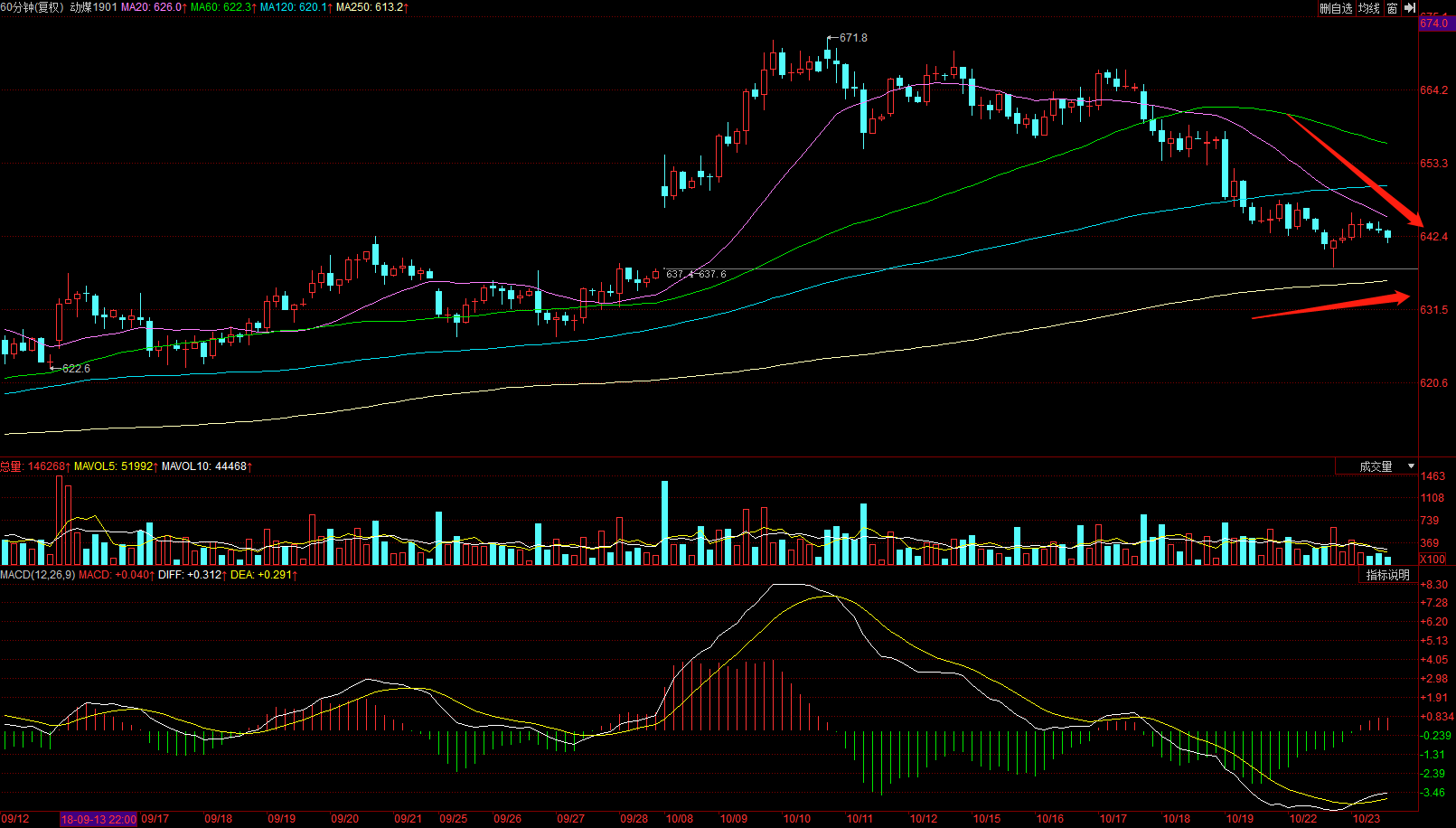Click the 删自选 button to remove from watchlist
1456x828 pixels.
1336,8
